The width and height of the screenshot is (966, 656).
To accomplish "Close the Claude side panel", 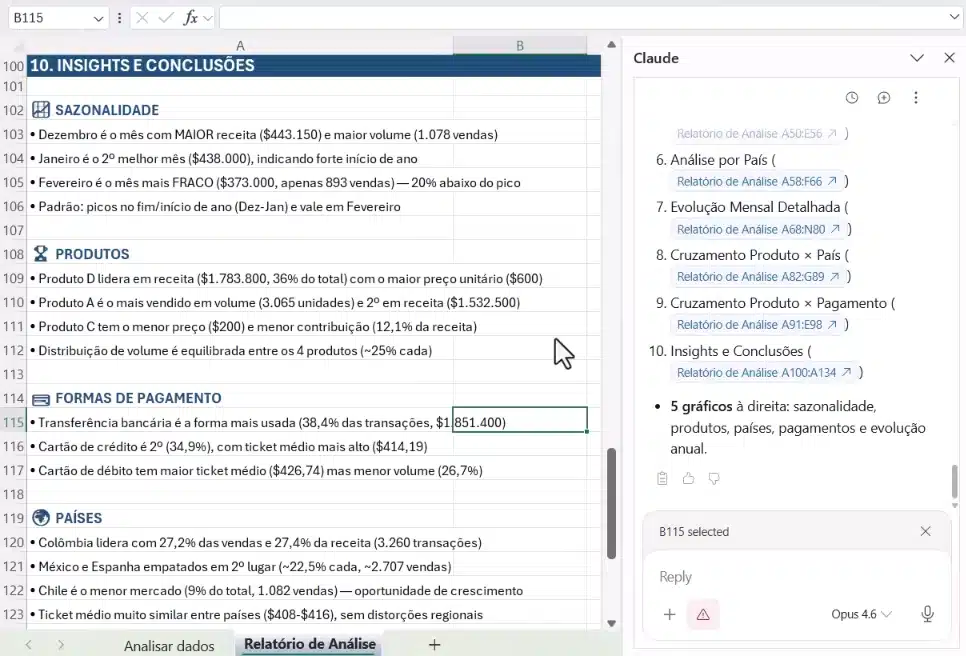I will 949,58.
